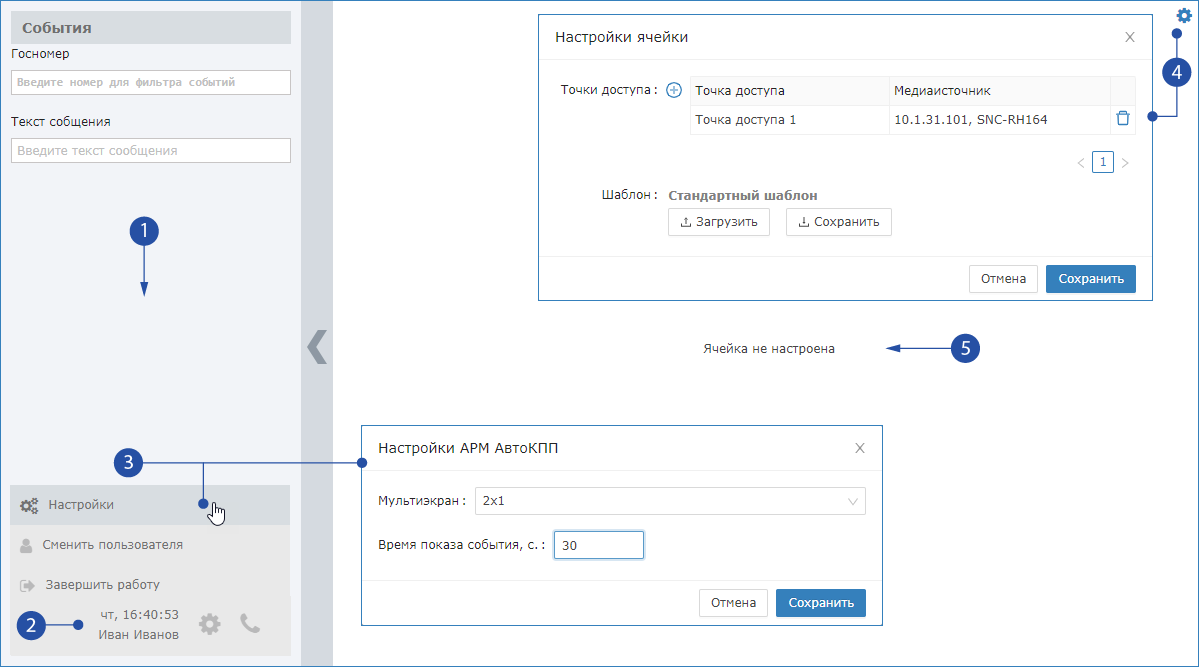Click Отмена in Настройки АРМ АвтоКПП dialog
This screenshot has height=668, width=1200.
733,603
